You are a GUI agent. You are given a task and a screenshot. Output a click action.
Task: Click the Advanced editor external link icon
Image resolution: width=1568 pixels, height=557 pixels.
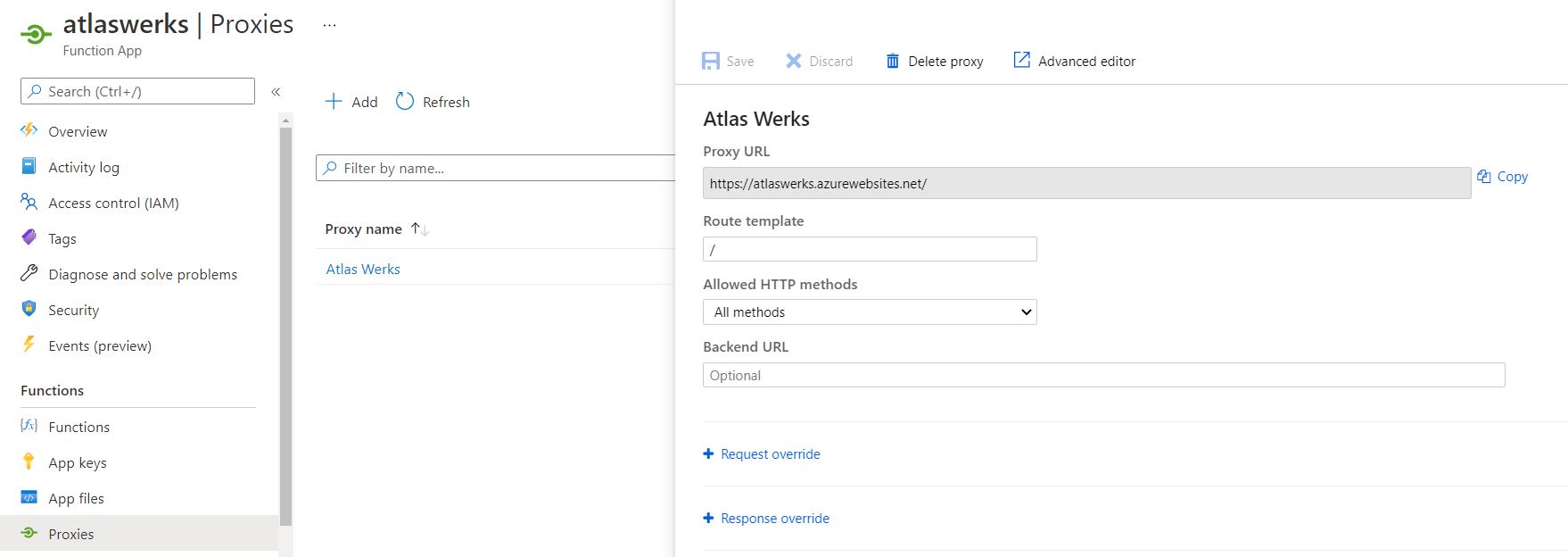(x=1021, y=60)
